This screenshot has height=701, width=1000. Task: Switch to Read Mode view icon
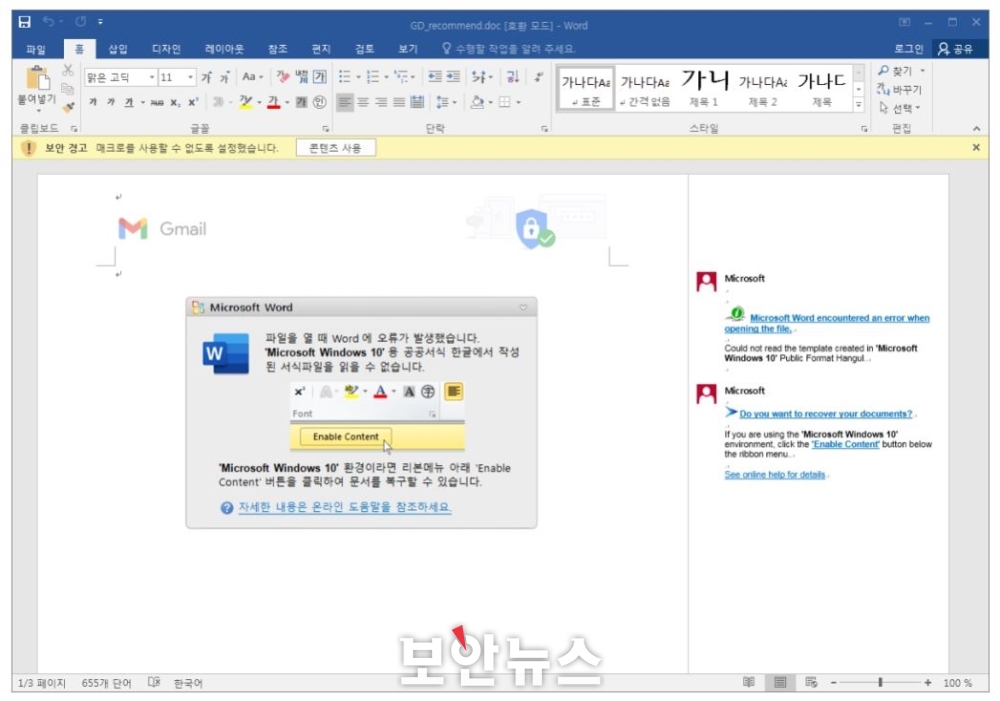[x=749, y=683]
